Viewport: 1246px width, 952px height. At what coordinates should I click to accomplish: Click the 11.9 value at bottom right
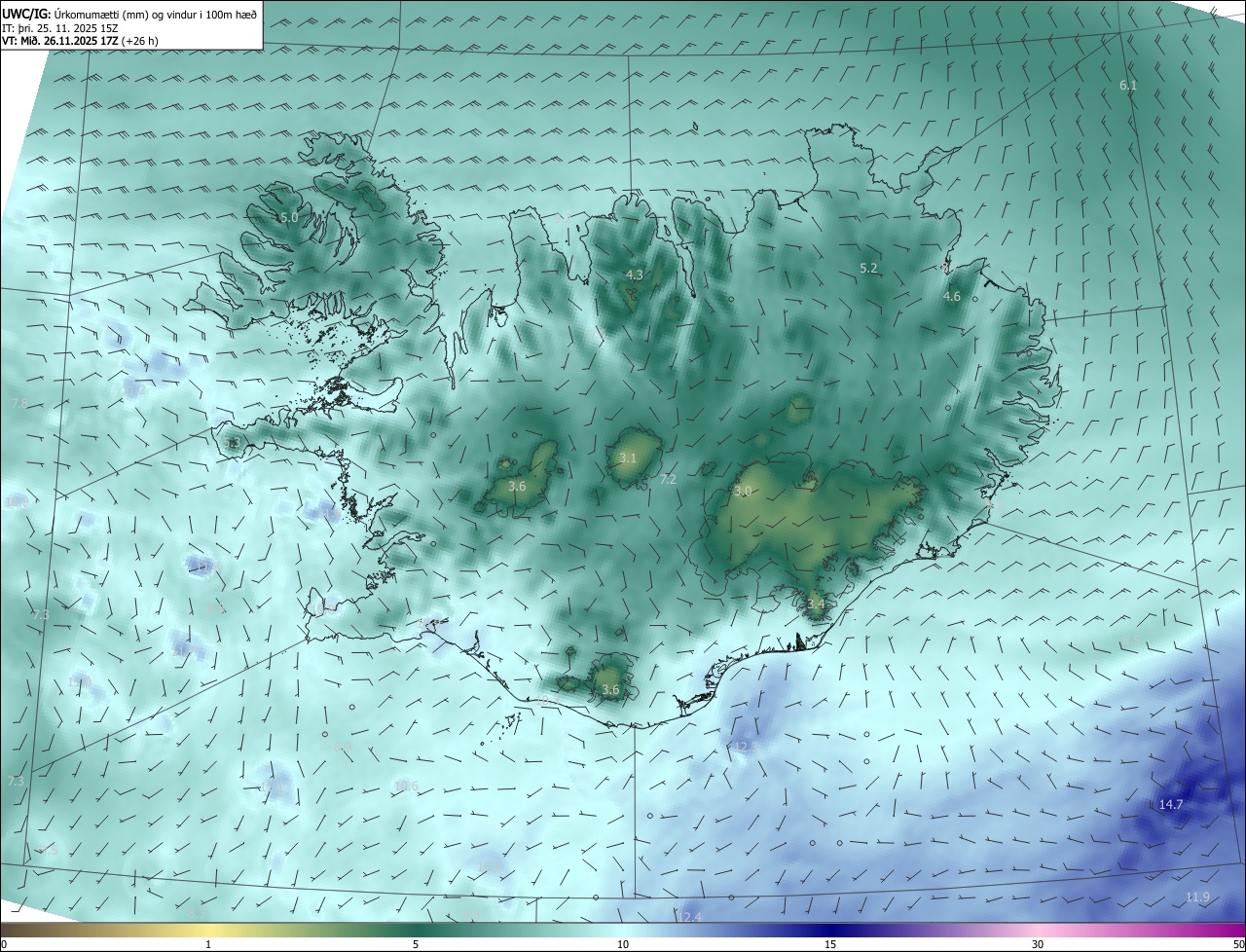point(1198,897)
